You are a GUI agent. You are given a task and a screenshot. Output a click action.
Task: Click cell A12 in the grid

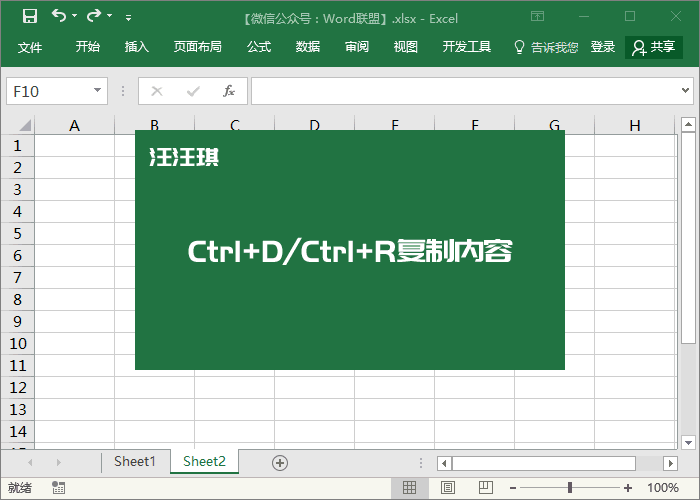point(75,387)
